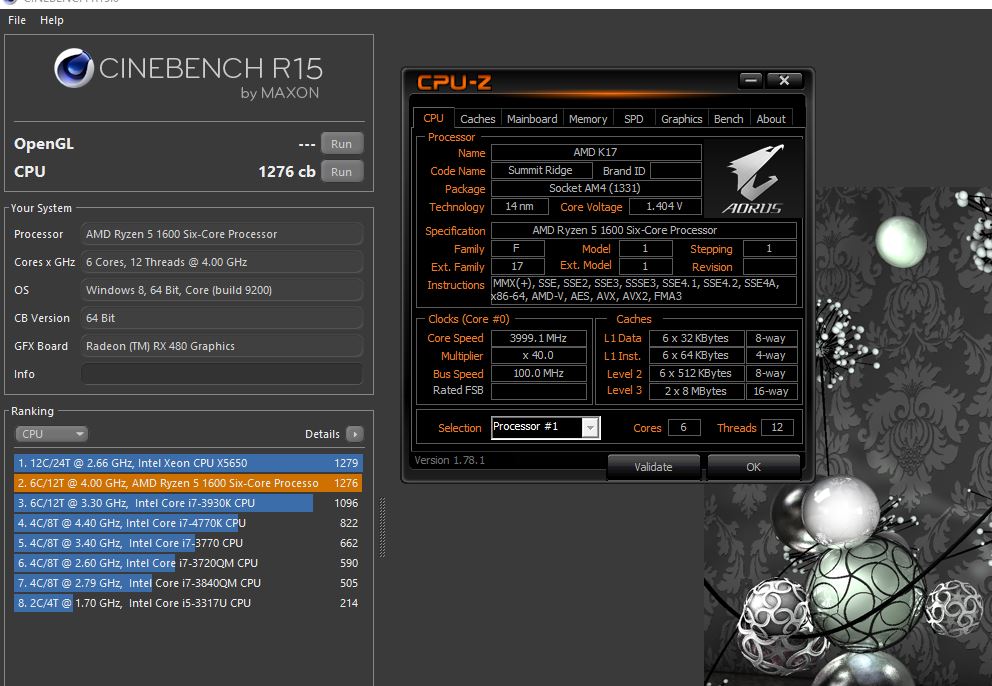This screenshot has height=686, width=992.
Task: Click the Validate button
Action: click(653, 467)
